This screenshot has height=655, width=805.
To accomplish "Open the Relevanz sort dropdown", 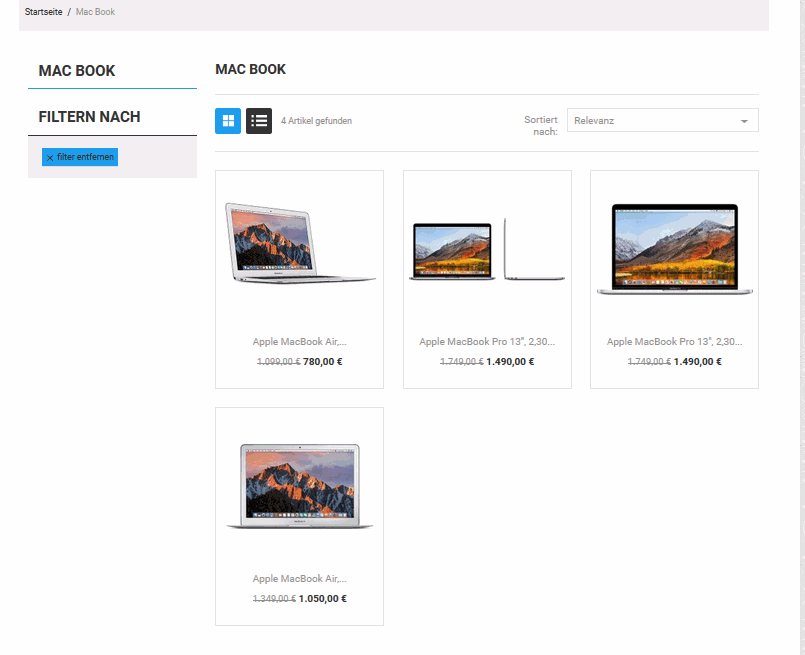I will click(x=662, y=120).
